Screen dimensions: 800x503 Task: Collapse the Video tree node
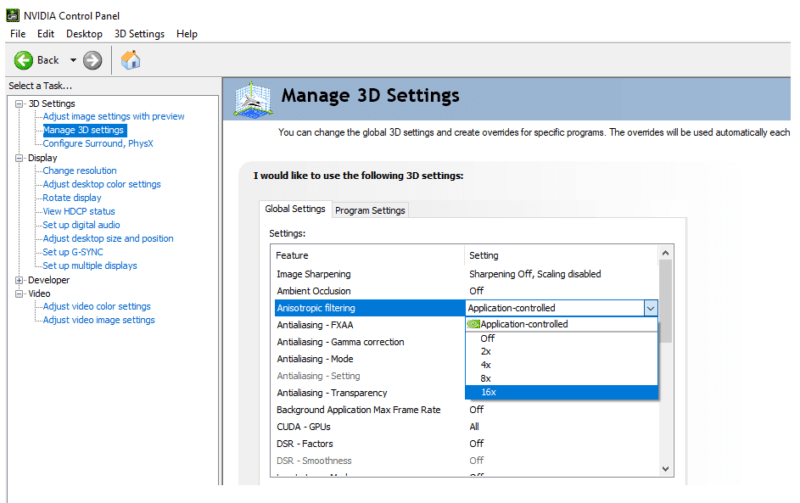pyautogui.click(x=20, y=293)
